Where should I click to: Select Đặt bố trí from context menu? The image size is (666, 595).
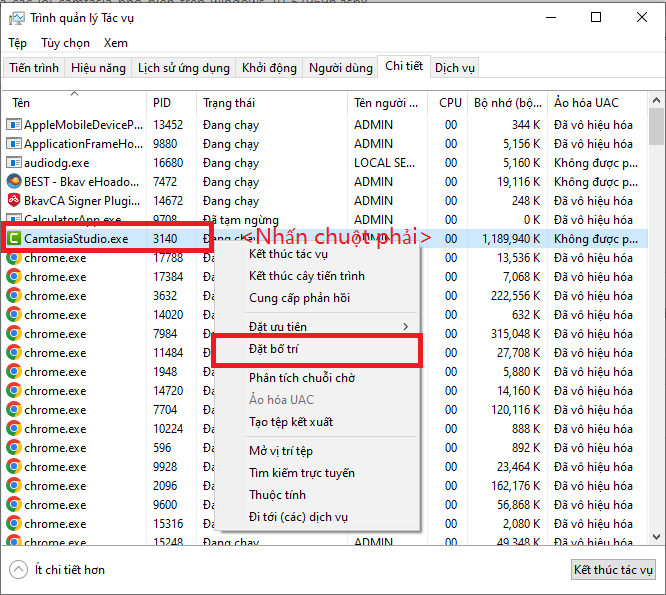point(318,349)
